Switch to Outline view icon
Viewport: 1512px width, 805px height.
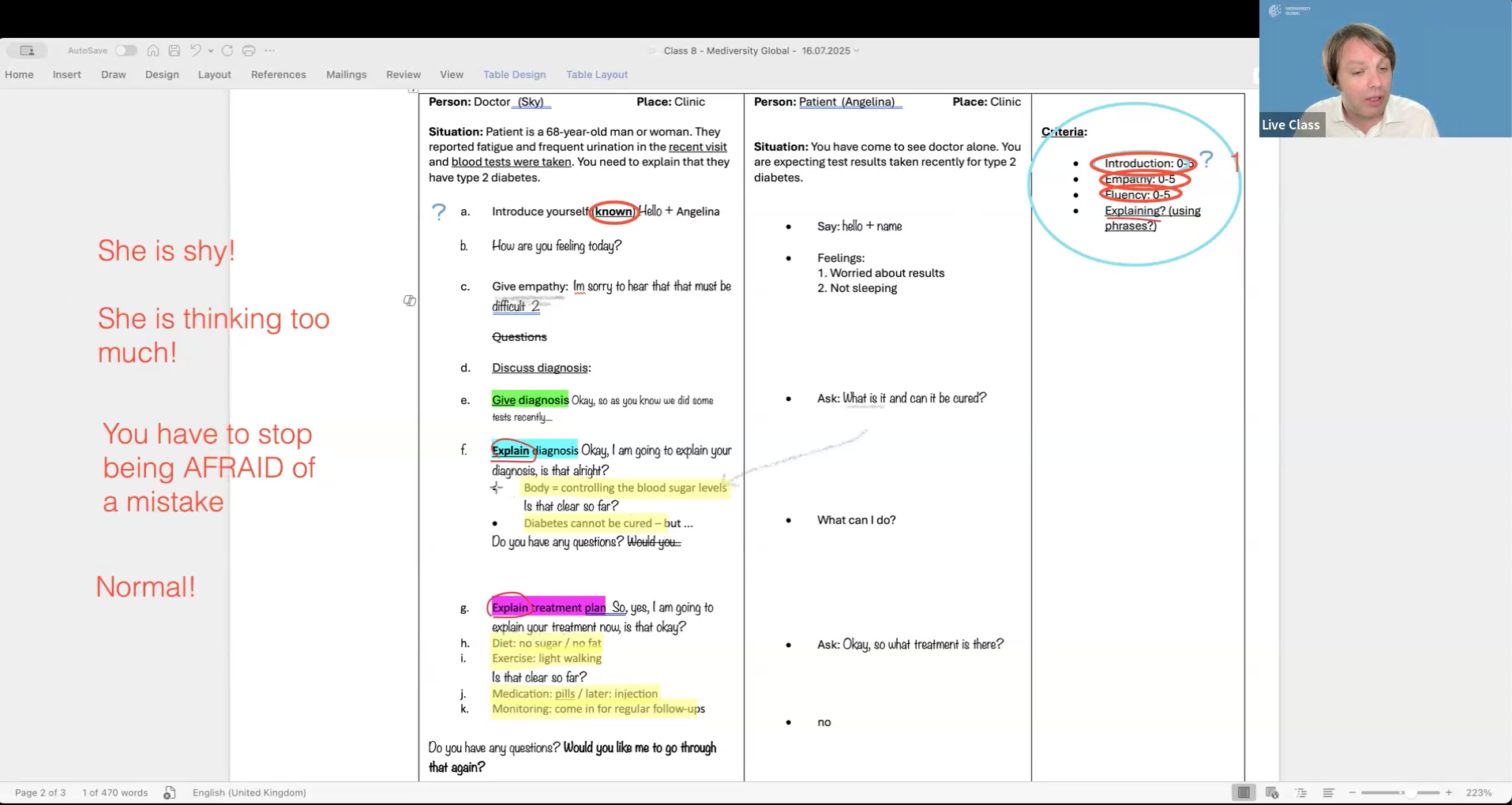[1301, 792]
